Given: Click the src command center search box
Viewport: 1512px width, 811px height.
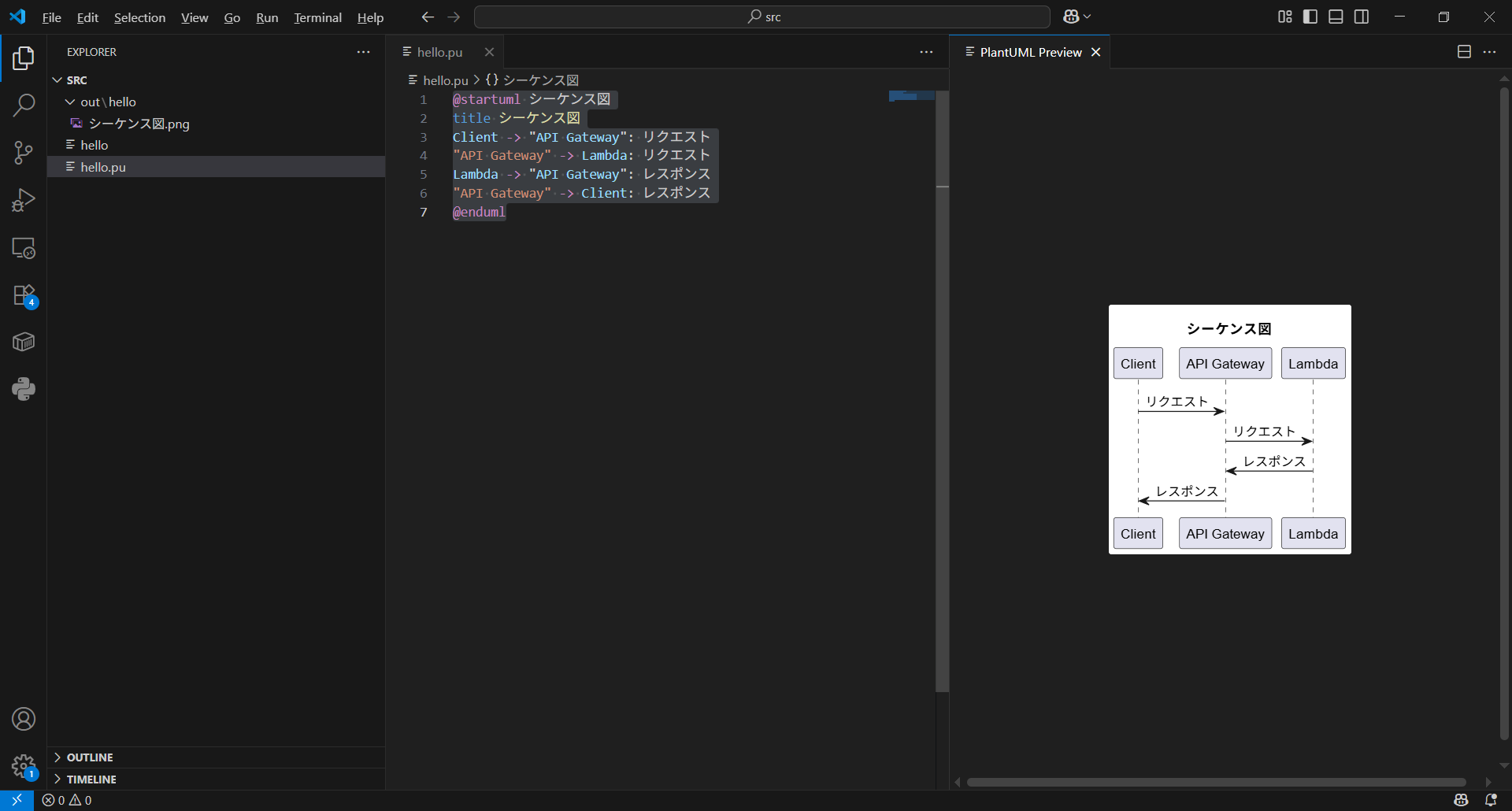Looking at the screenshot, I should 762,17.
